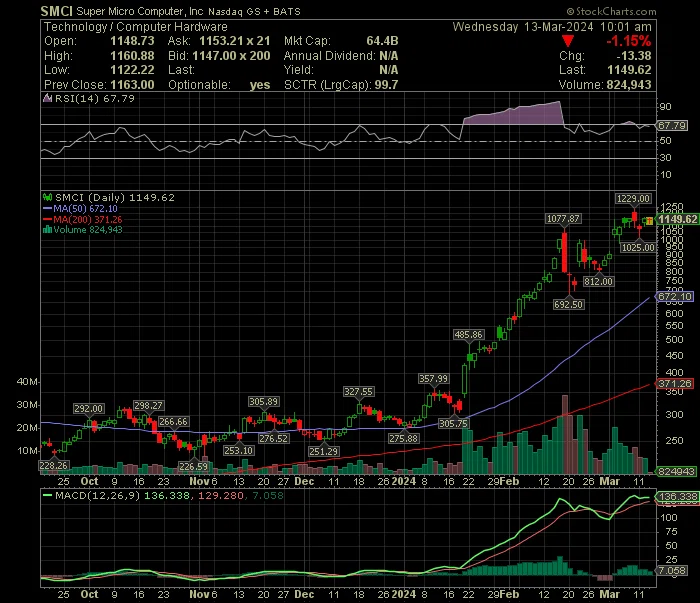Click the 276.52 low price annotation
Screen dimensions: 700x603
point(273,439)
